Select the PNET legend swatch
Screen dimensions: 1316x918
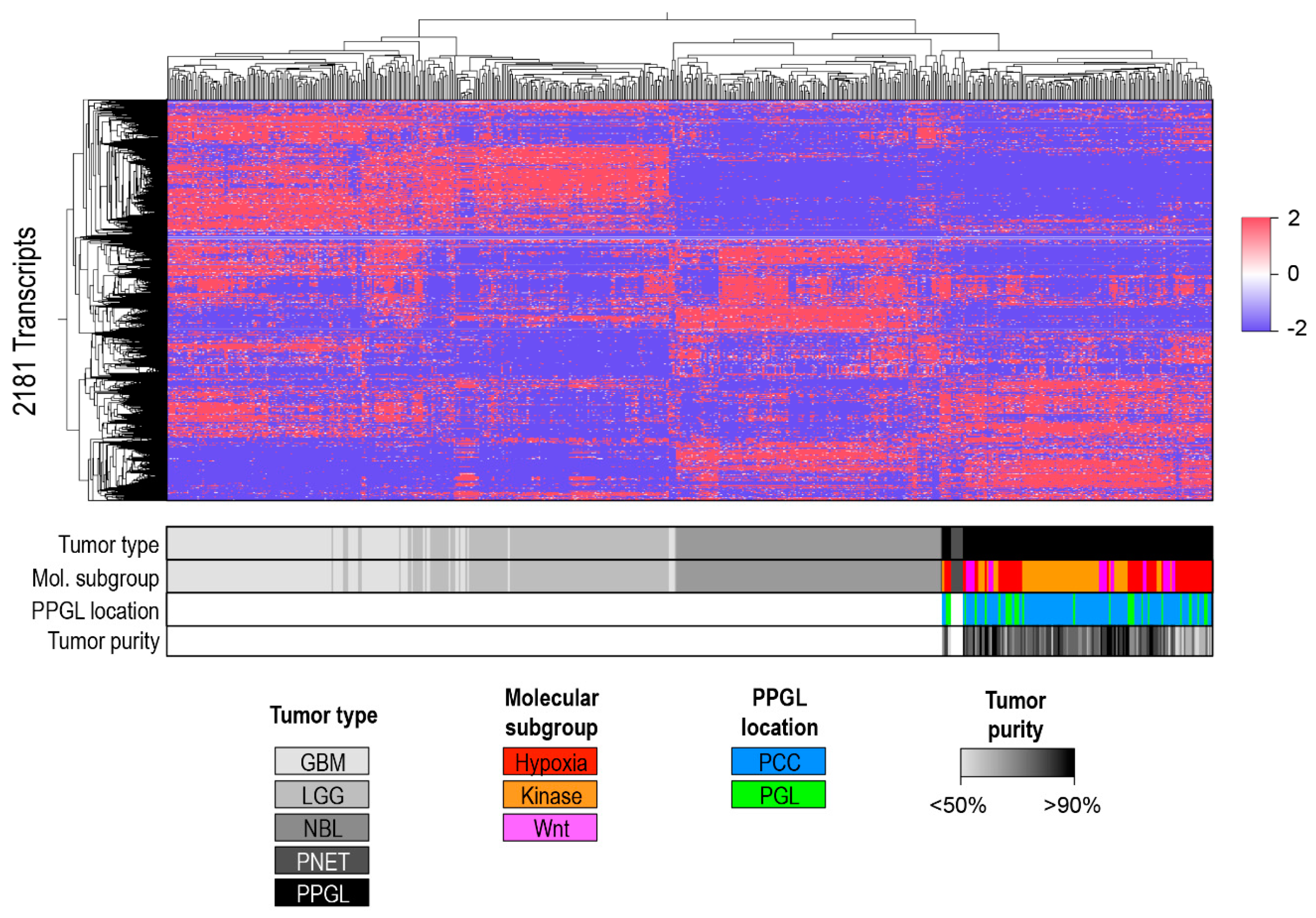(x=321, y=861)
